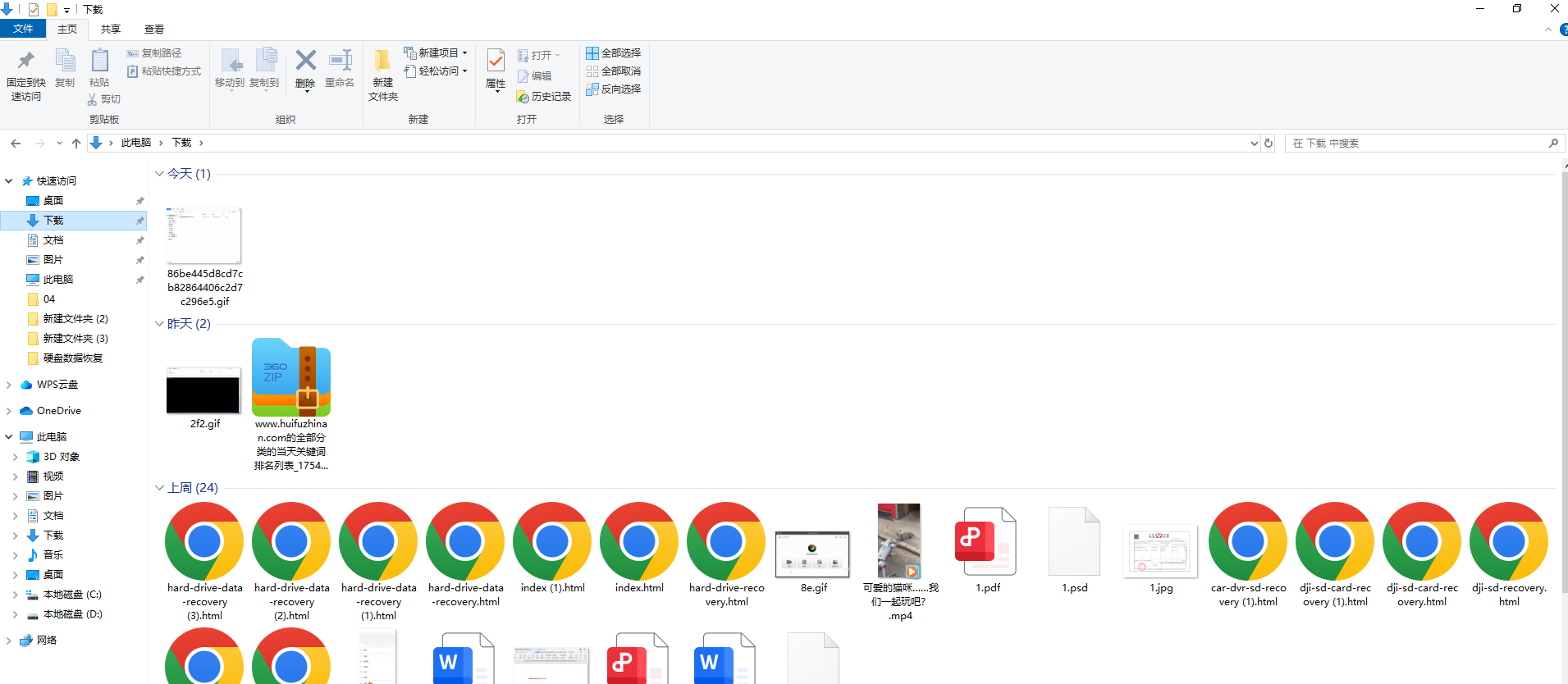
Task: Select 硬盘数据恢复 folder in sidebar
Action: [x=73, y=358]
